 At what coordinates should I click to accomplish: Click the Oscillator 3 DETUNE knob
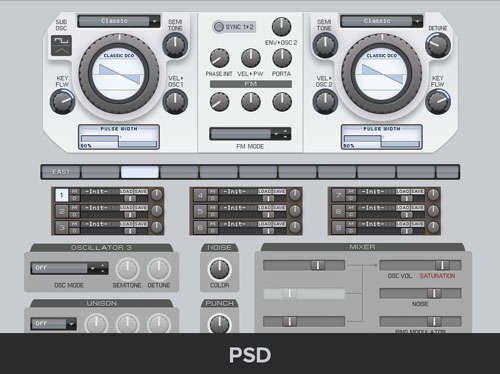coord(159,269)
